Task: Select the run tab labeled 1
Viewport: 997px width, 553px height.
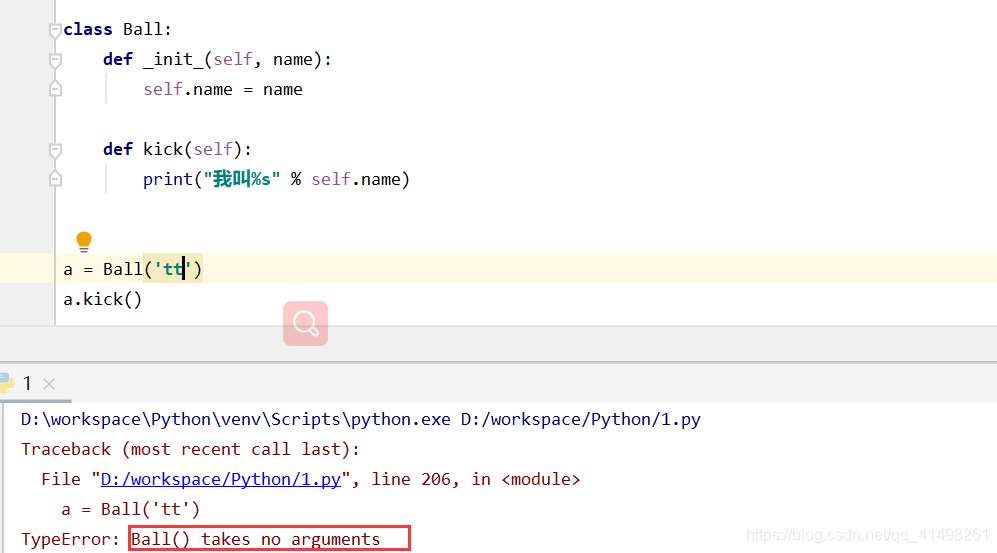Action: (x=27, y=383)
